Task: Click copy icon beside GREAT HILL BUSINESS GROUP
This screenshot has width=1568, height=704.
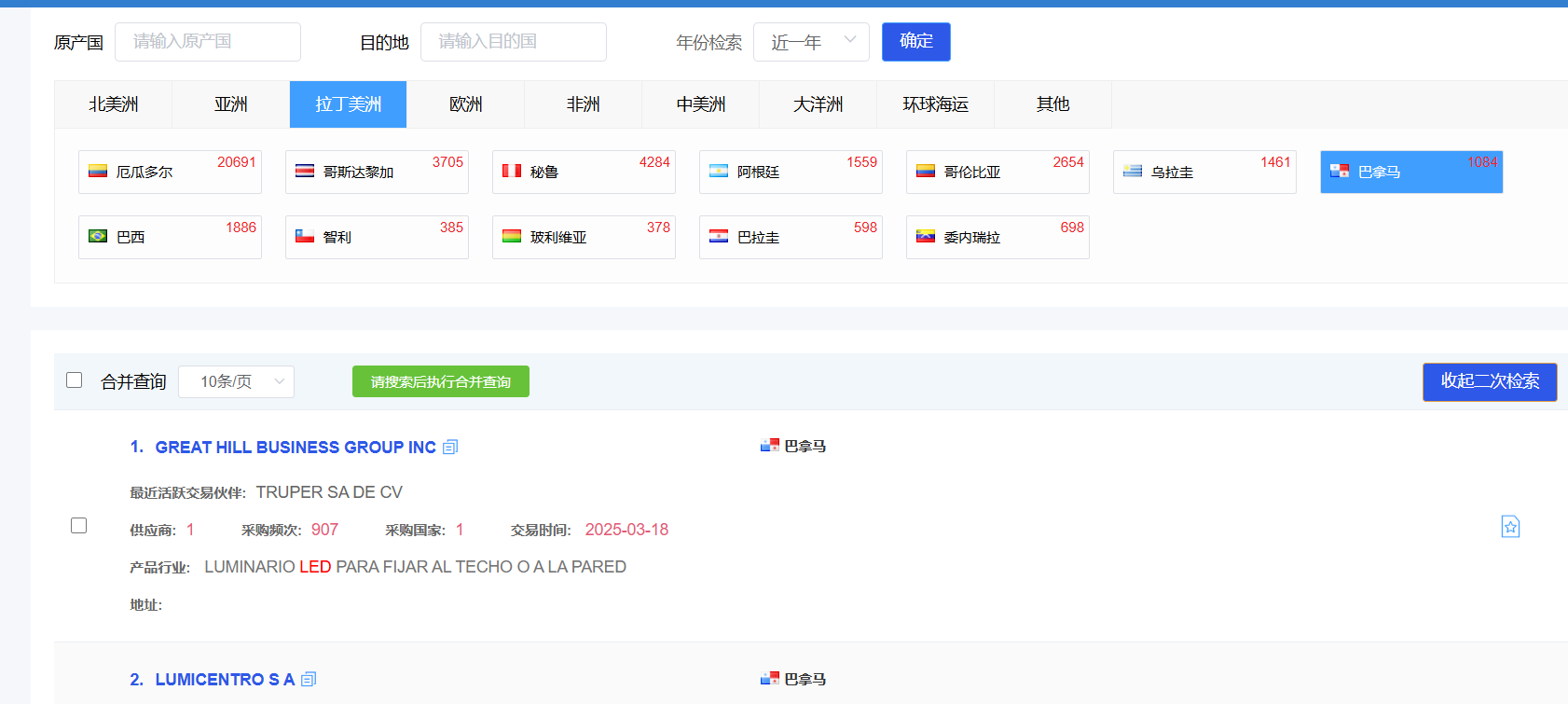Action: 450,448
